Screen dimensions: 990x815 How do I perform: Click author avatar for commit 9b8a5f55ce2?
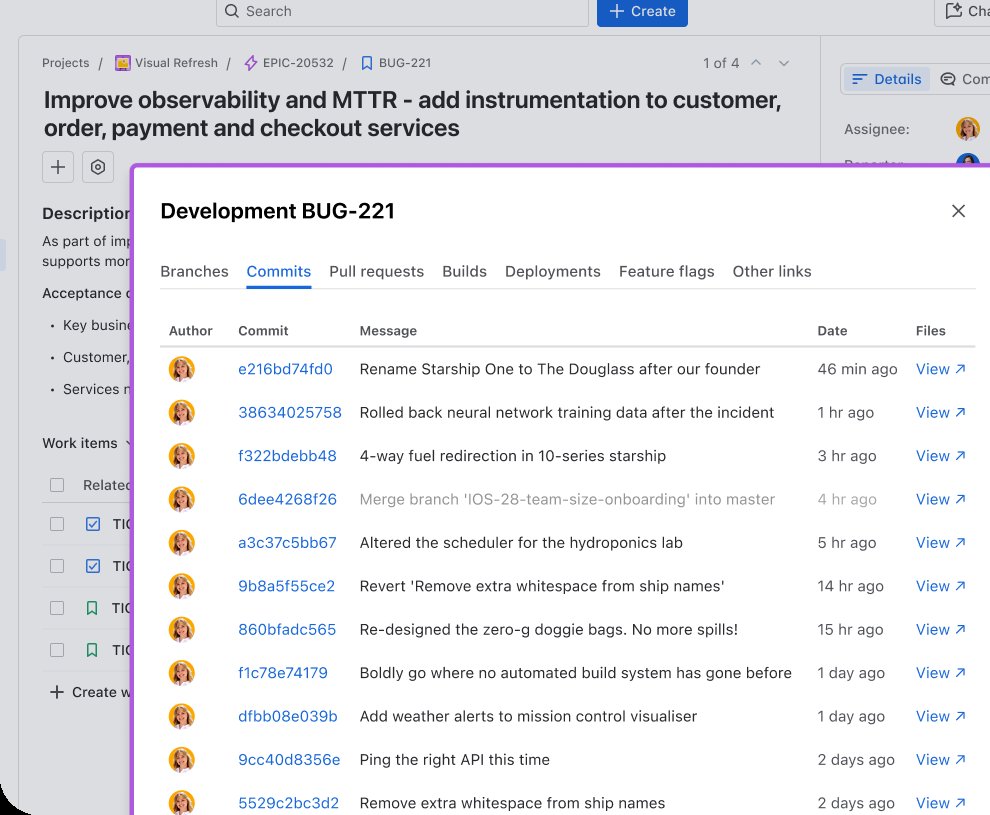point(182,586)
